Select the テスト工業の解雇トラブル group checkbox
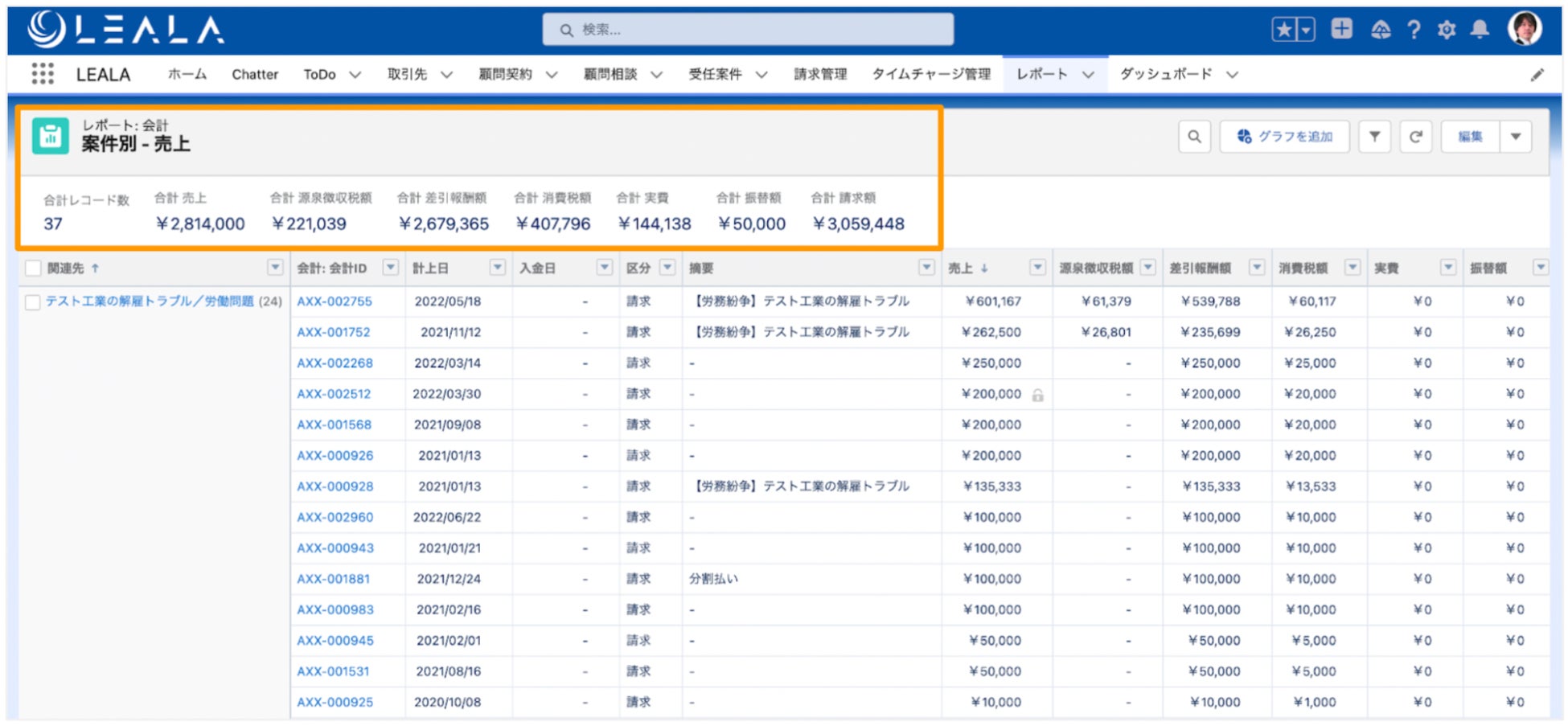 coord(33,302)
